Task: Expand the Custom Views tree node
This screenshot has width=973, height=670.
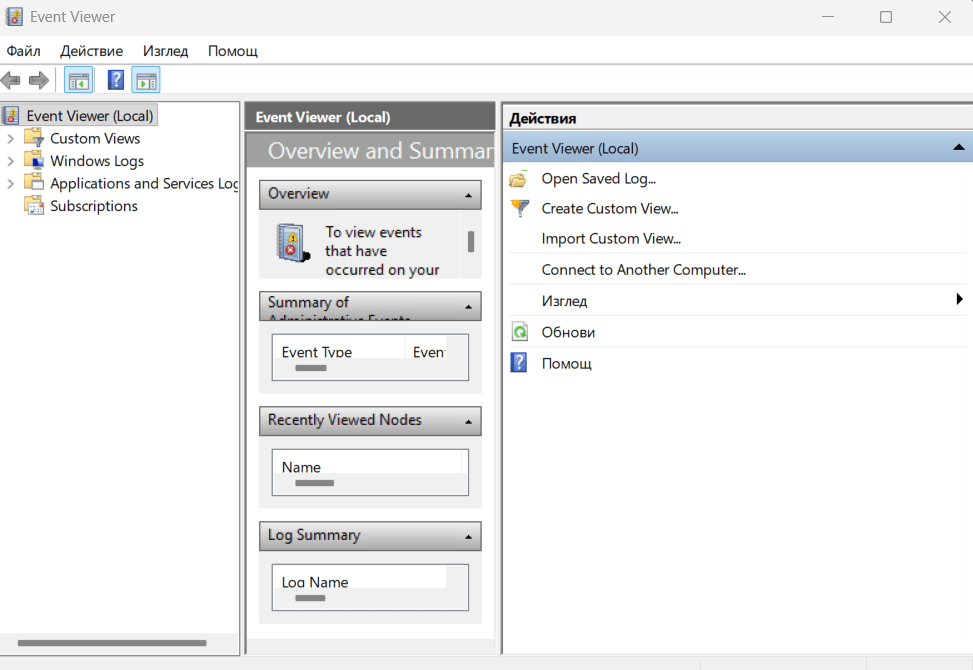Action: [x=10, y=139]
